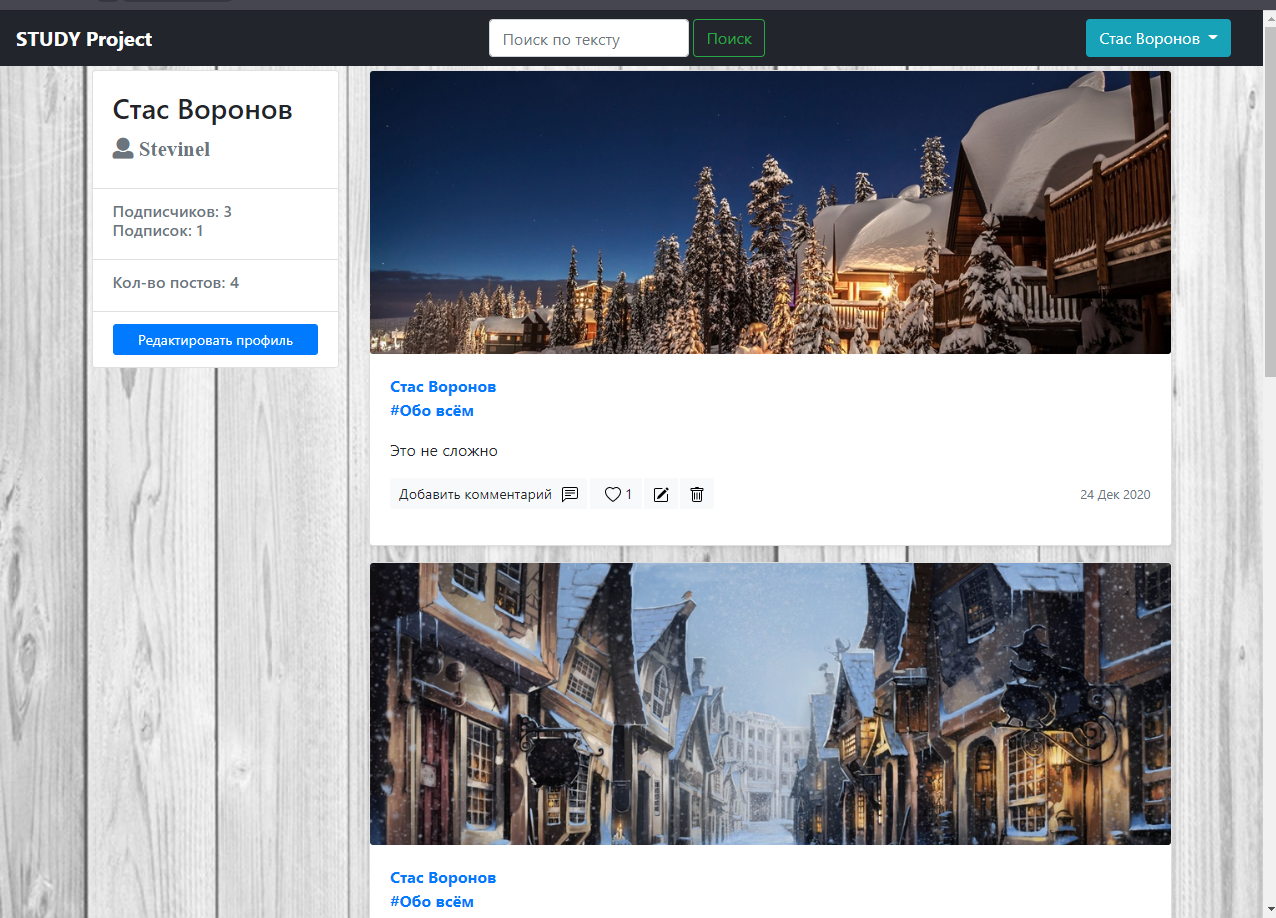
Task: Toggle like using the heart icon on first post
Action: 611,493
